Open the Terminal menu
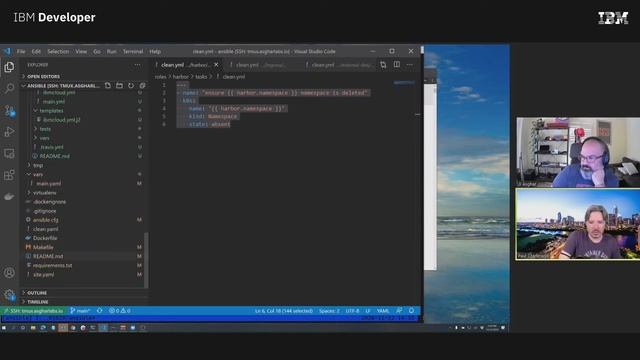This screenshot has height=360, width=640. [x=133, y=51]
